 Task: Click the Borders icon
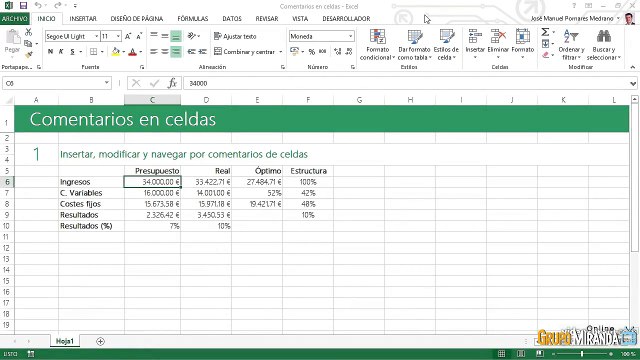click(x=93, y=52)
